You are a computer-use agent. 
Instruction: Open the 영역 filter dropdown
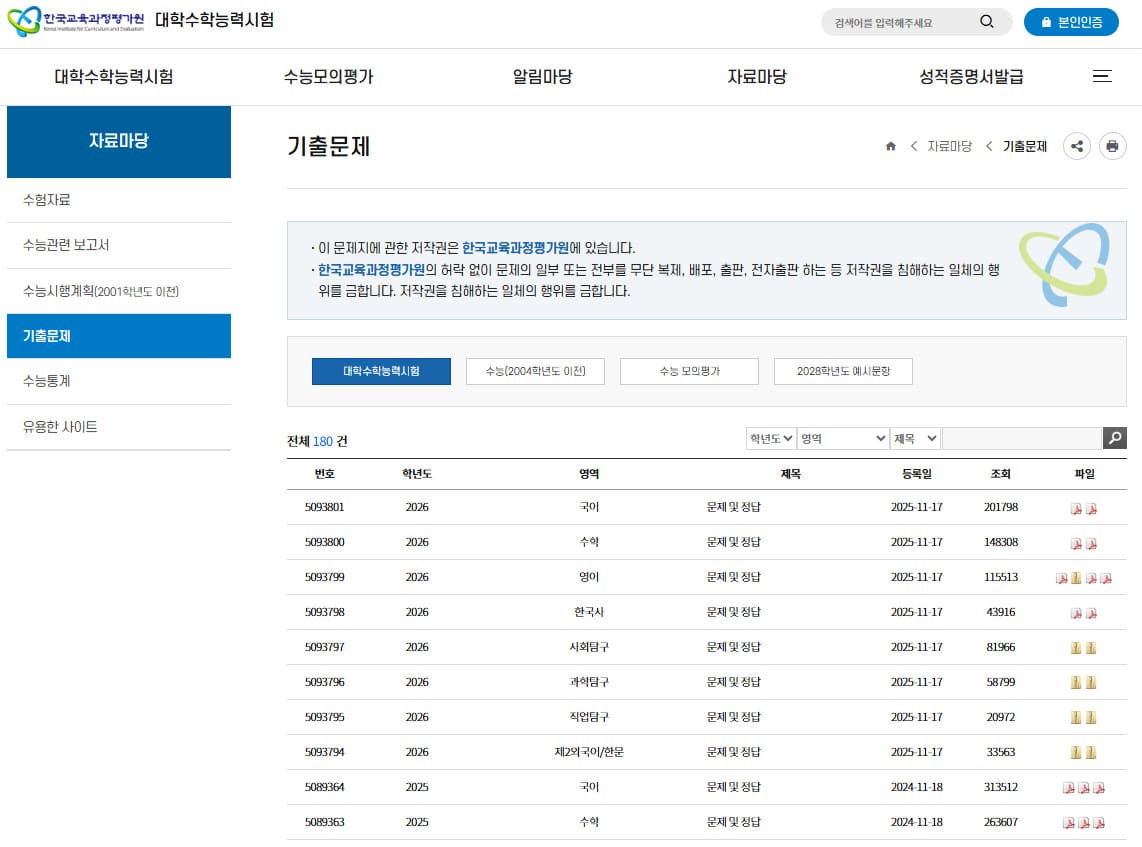(843, 438)
